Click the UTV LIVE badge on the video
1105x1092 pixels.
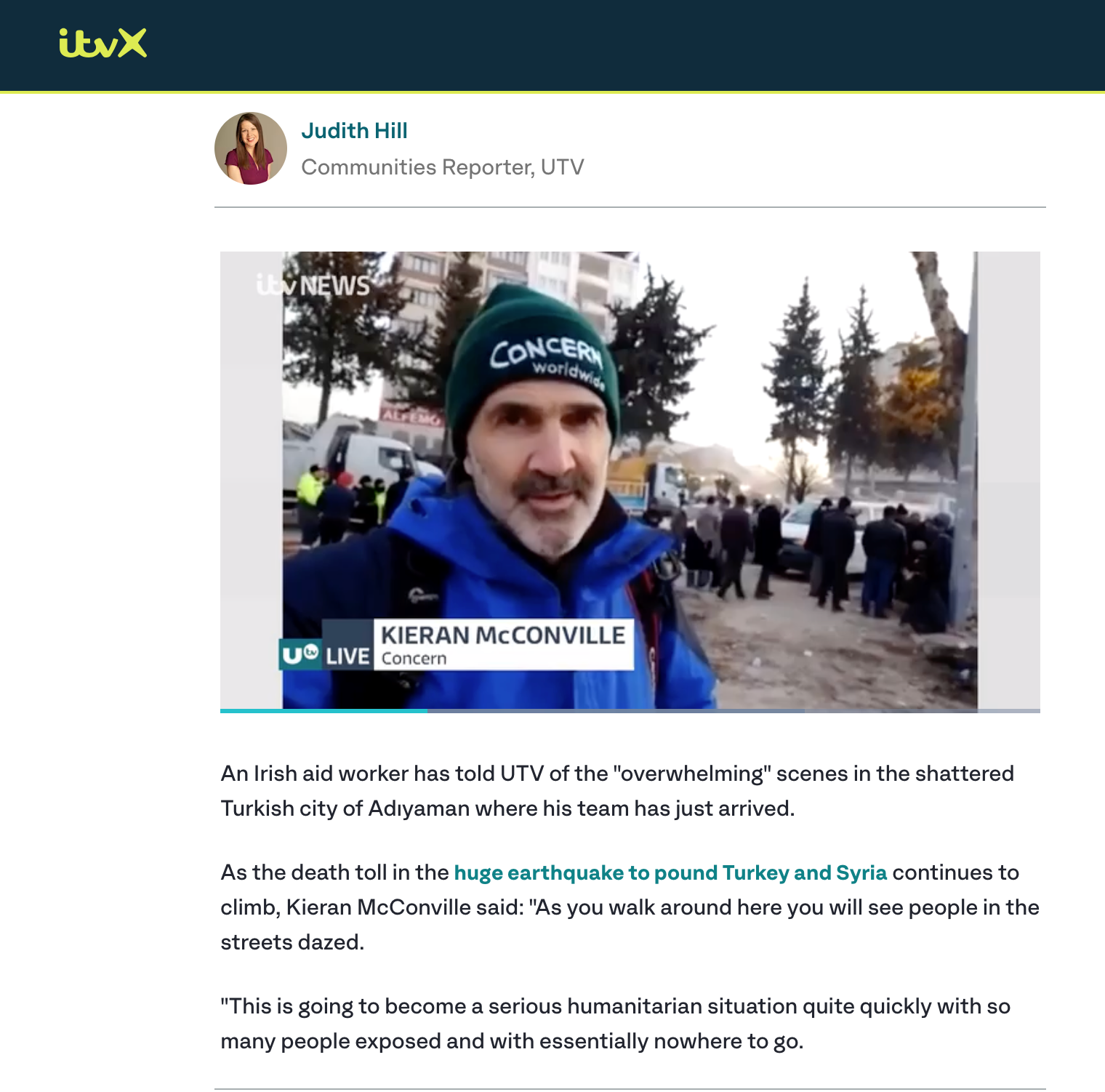coord(326,655)
